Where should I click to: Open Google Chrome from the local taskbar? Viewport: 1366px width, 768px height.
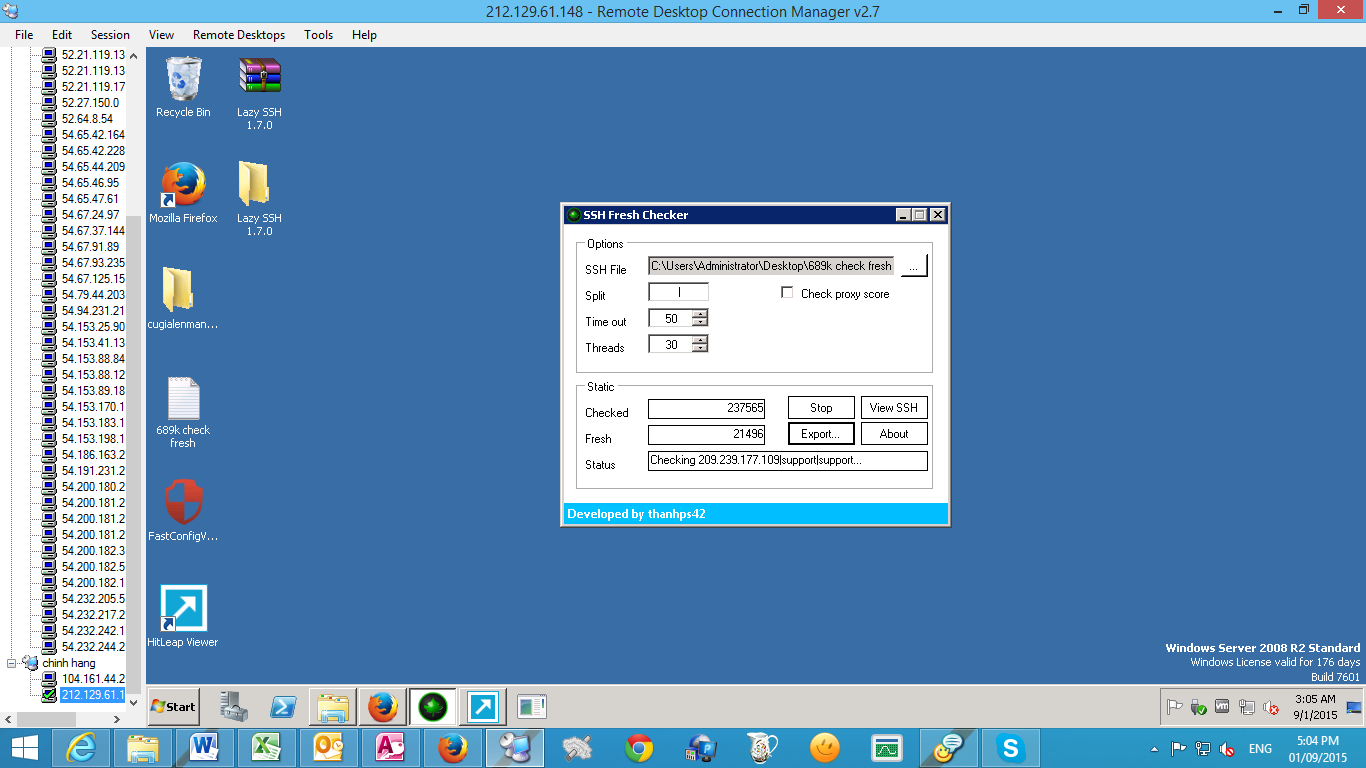click(640, 748)
